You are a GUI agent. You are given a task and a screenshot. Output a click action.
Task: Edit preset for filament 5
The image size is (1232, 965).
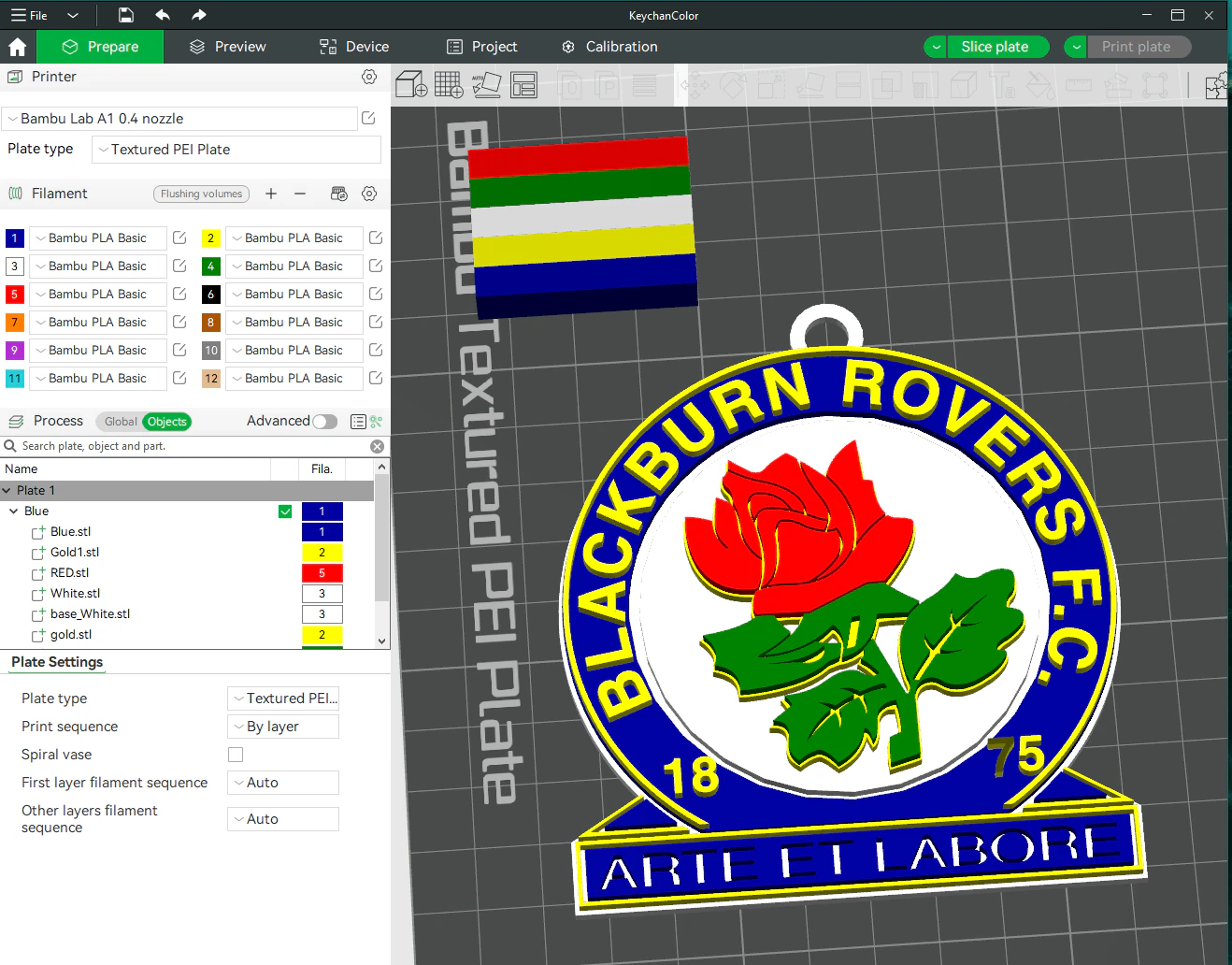[x=179, y=295]
